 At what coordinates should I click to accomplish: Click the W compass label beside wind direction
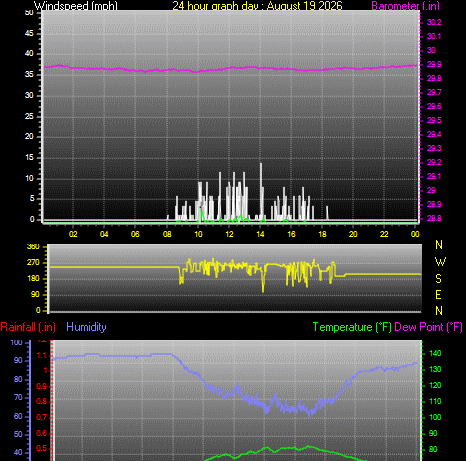[440, 262]
